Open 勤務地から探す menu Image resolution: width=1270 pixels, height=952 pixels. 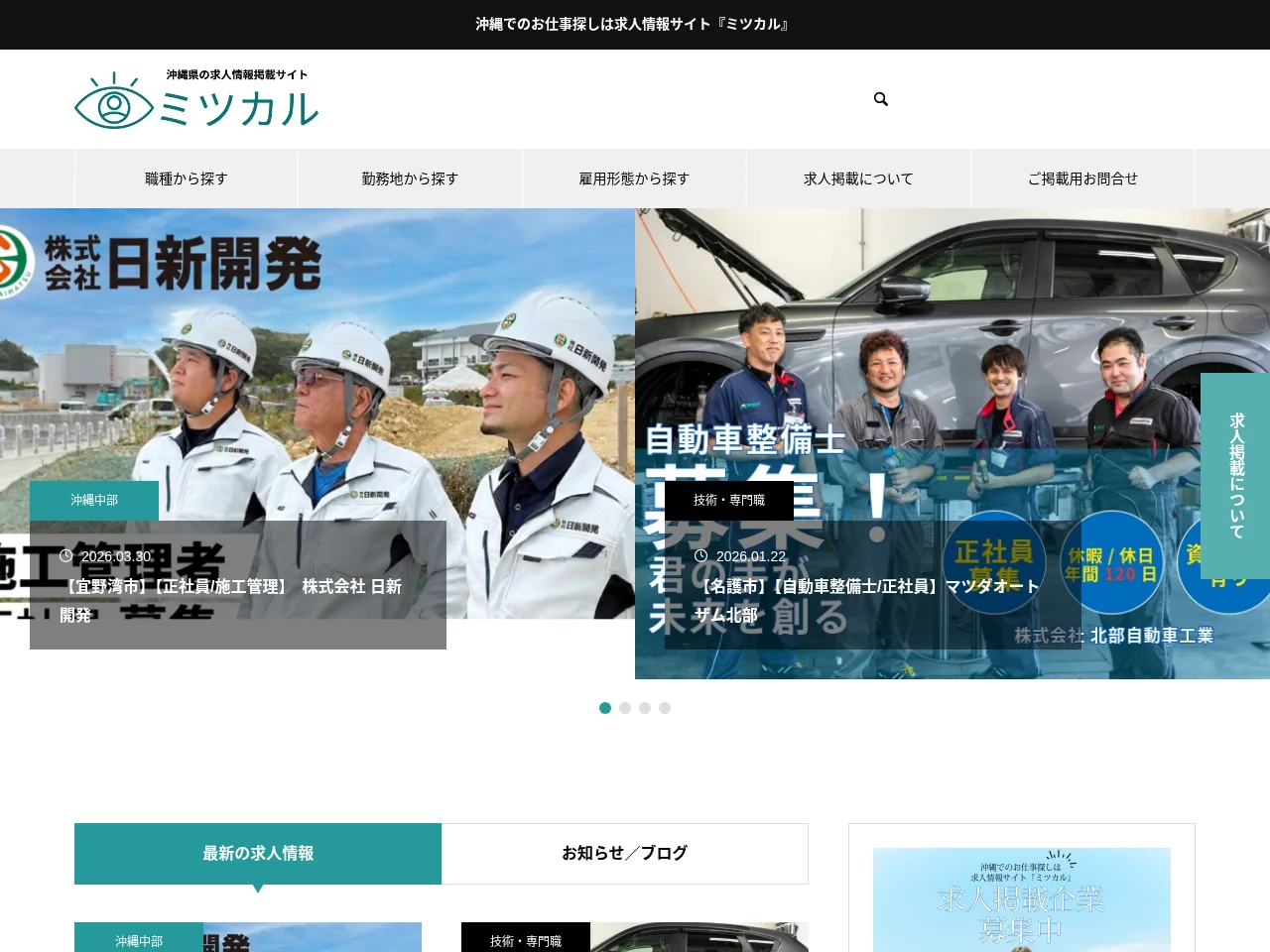tap(410, 178)
